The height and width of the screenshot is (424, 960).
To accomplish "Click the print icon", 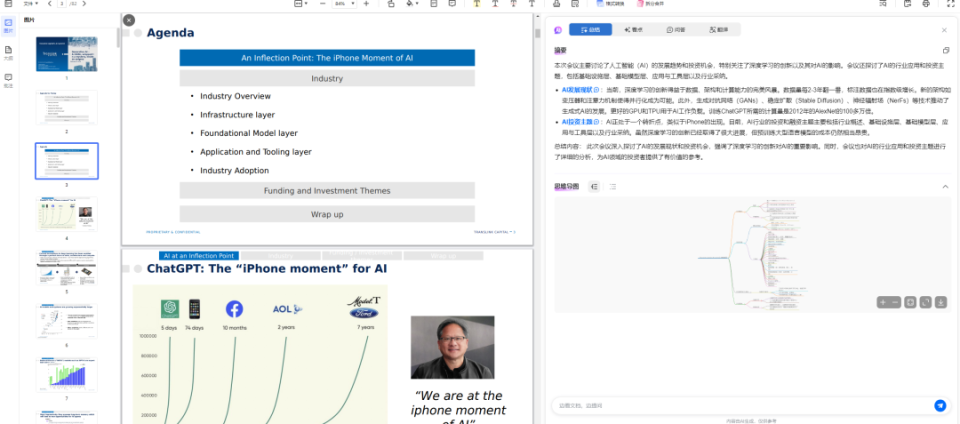I will 926,4.
